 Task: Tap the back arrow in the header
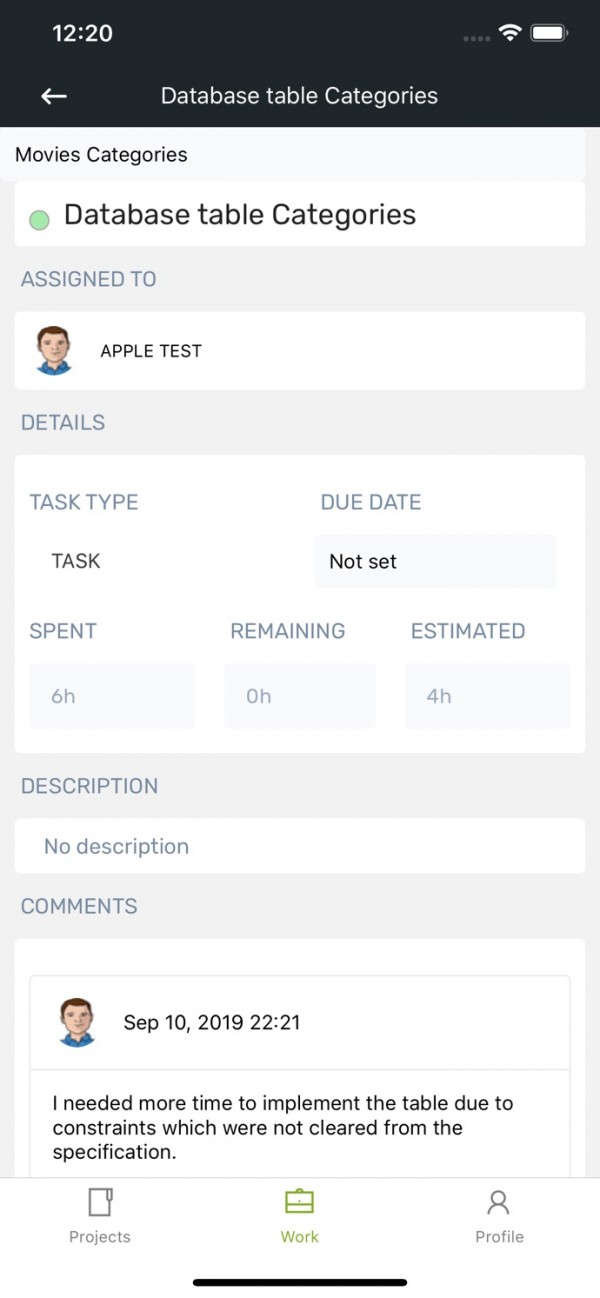click(x=53, y=96)
